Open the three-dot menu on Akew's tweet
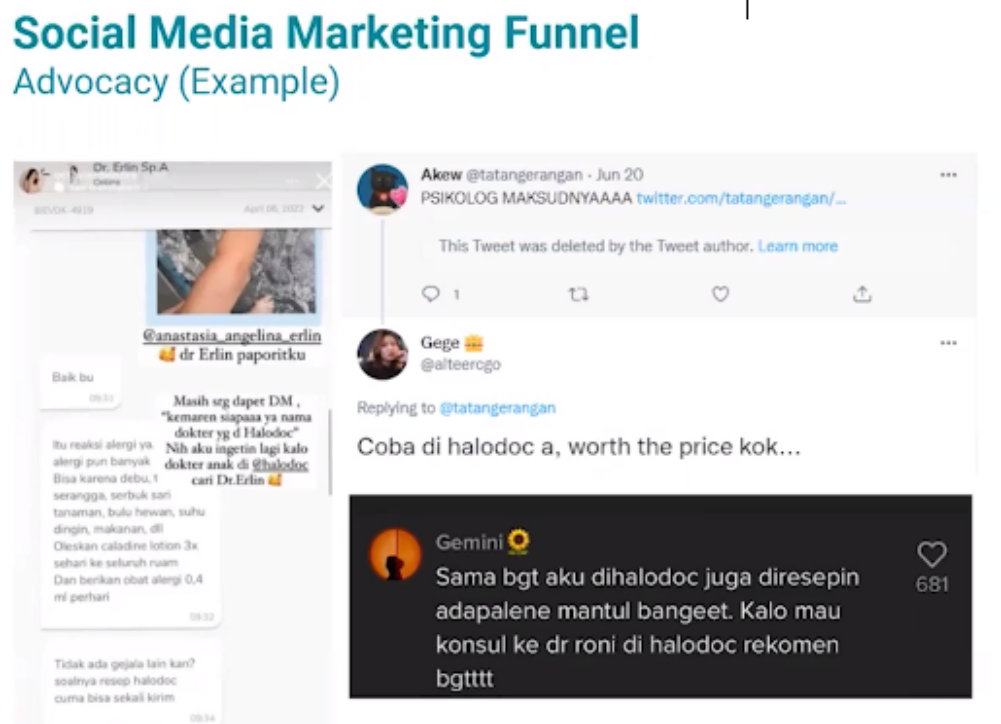 [x=948, y=175]
